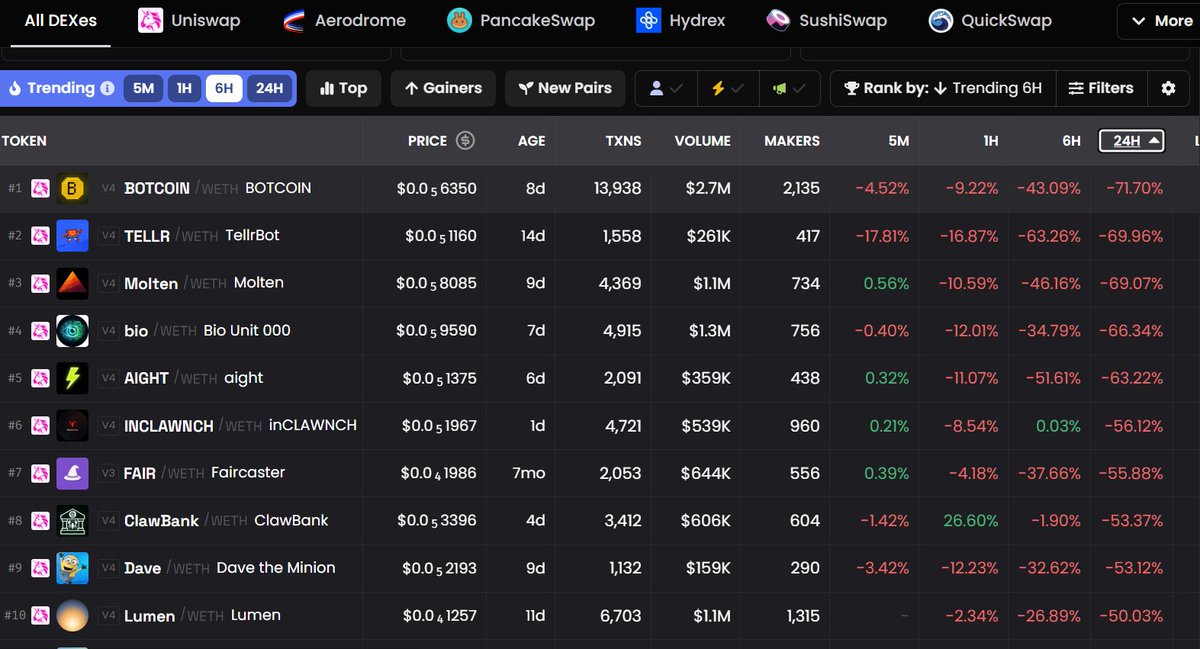
Task: Click the TOKEN column header
Action: tap(24, 141)
